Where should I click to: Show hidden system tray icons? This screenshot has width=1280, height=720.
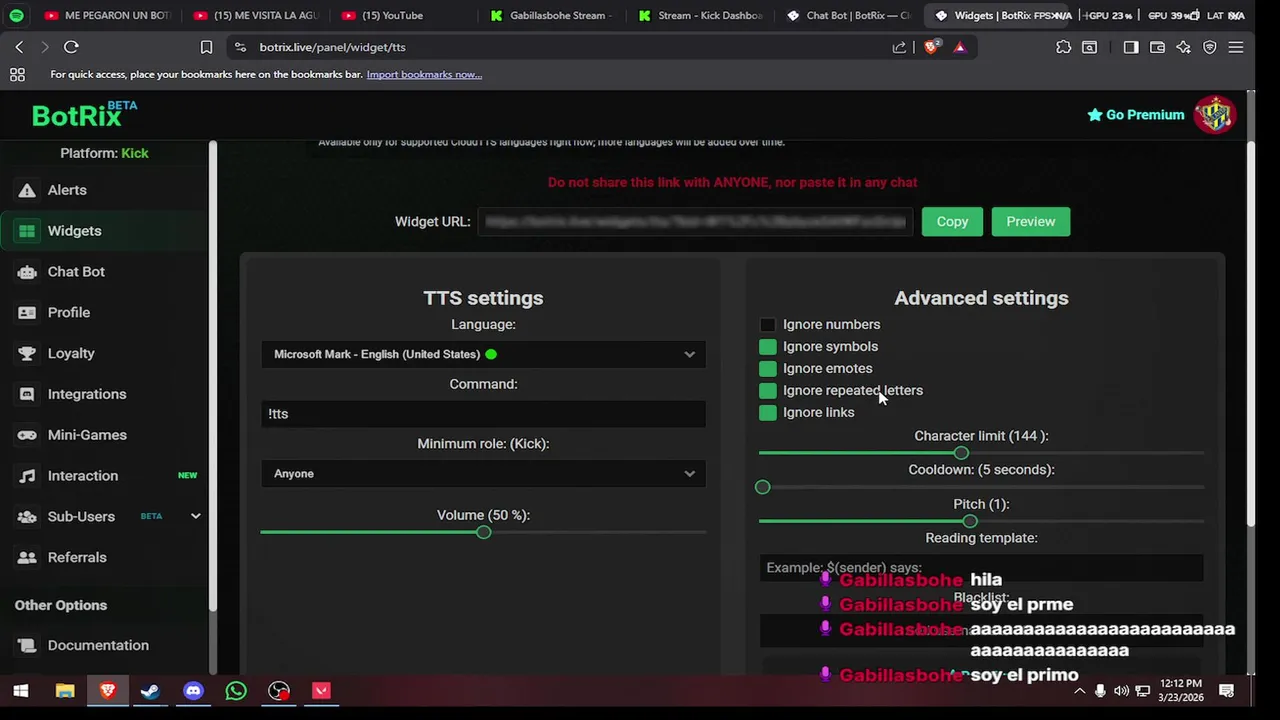tap(1079, 691)
